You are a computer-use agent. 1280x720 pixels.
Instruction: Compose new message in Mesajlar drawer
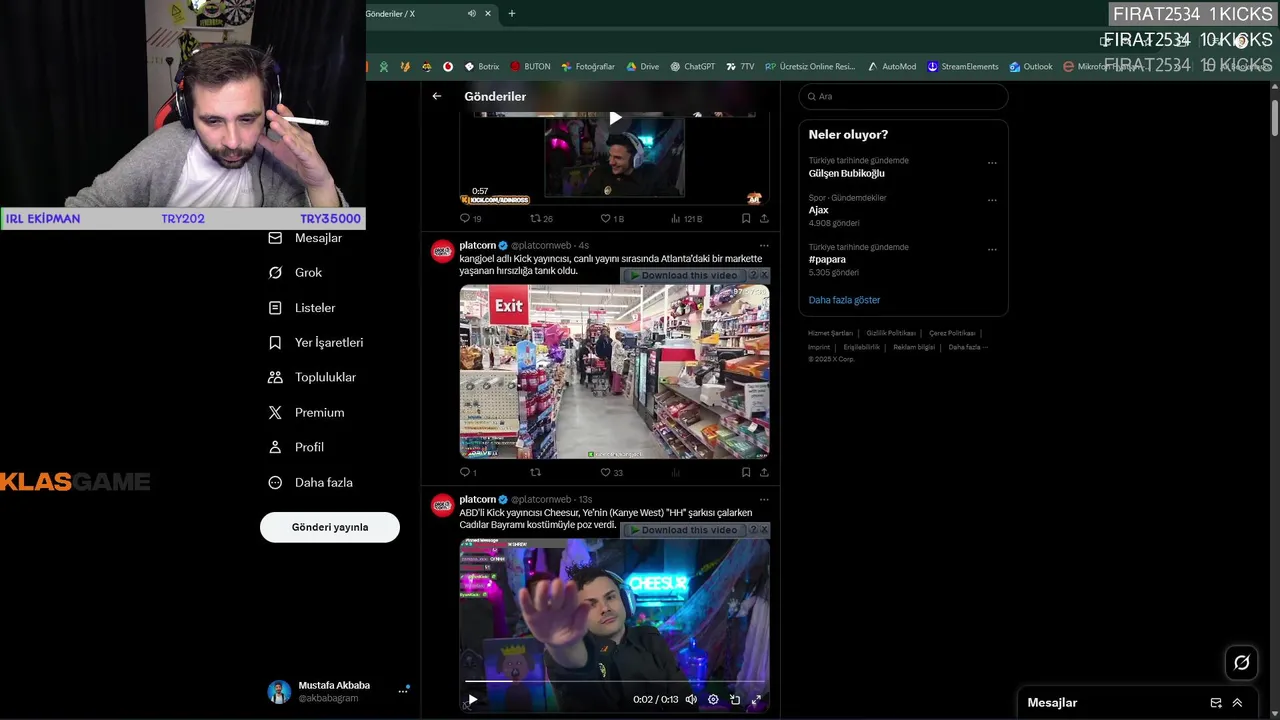(x=1216, y=703)
